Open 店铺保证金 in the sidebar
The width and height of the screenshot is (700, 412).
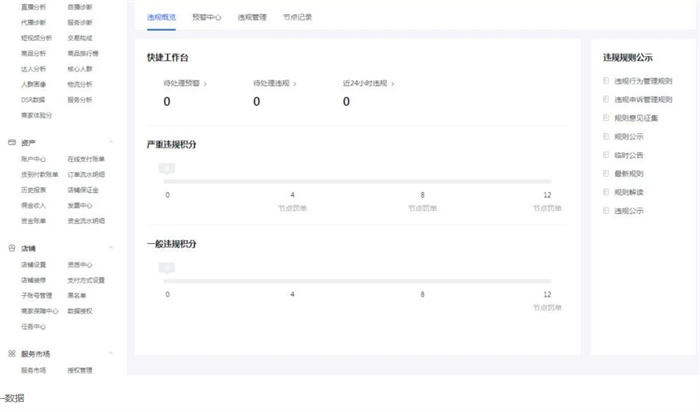83,190
